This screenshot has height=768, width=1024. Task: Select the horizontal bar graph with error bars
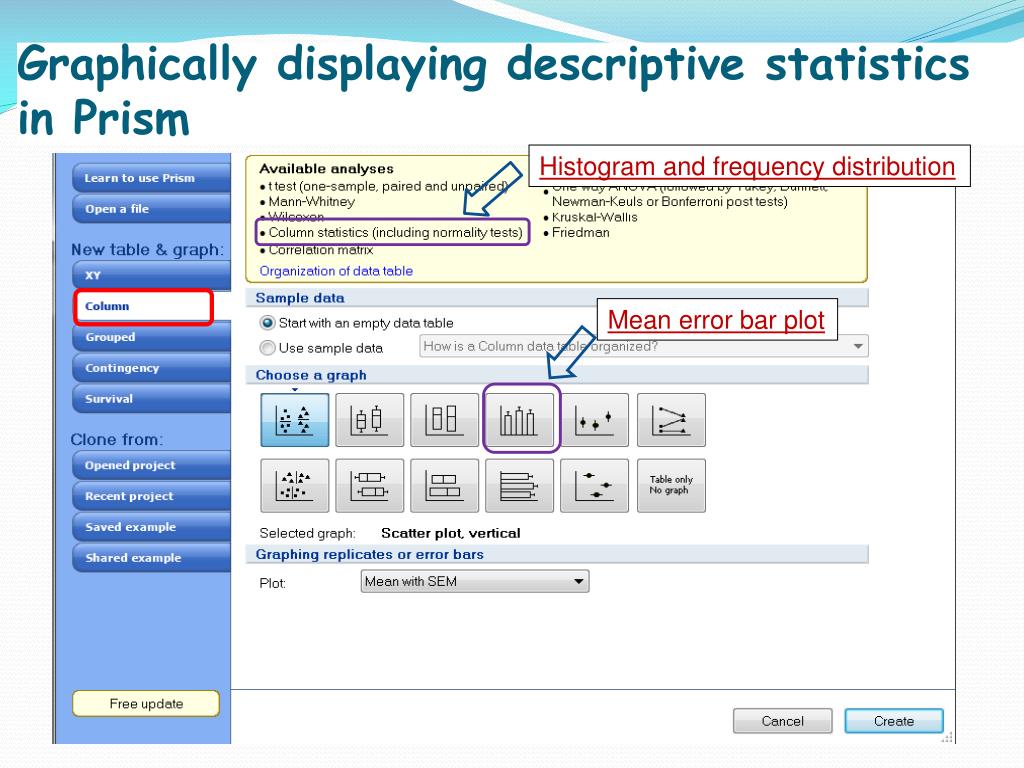tap(520, 486)
